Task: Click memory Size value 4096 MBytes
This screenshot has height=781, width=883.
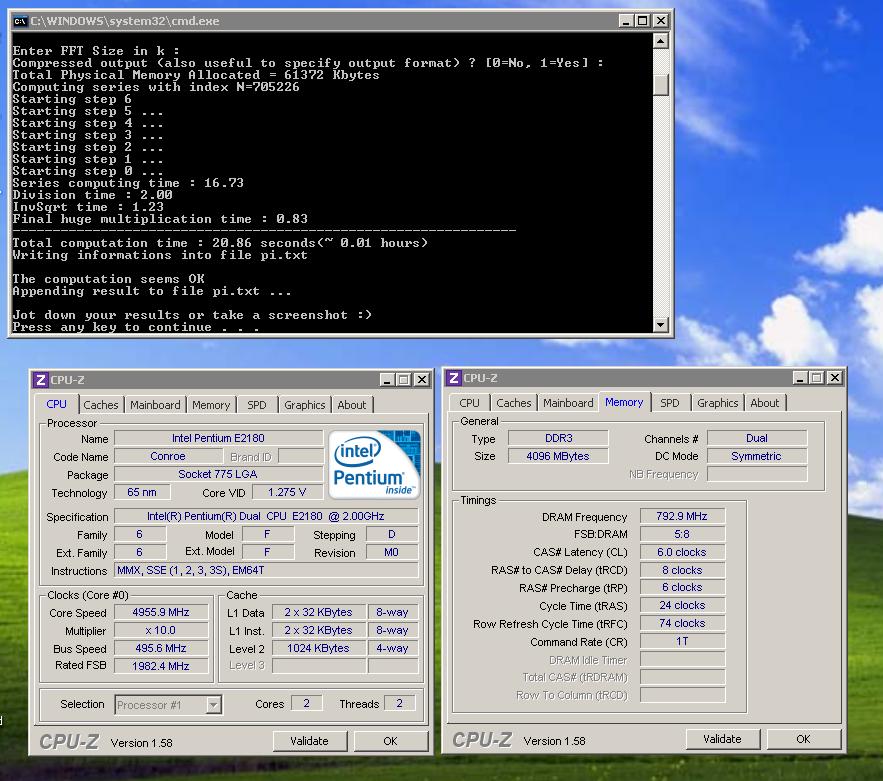Action: click(558, 456)
